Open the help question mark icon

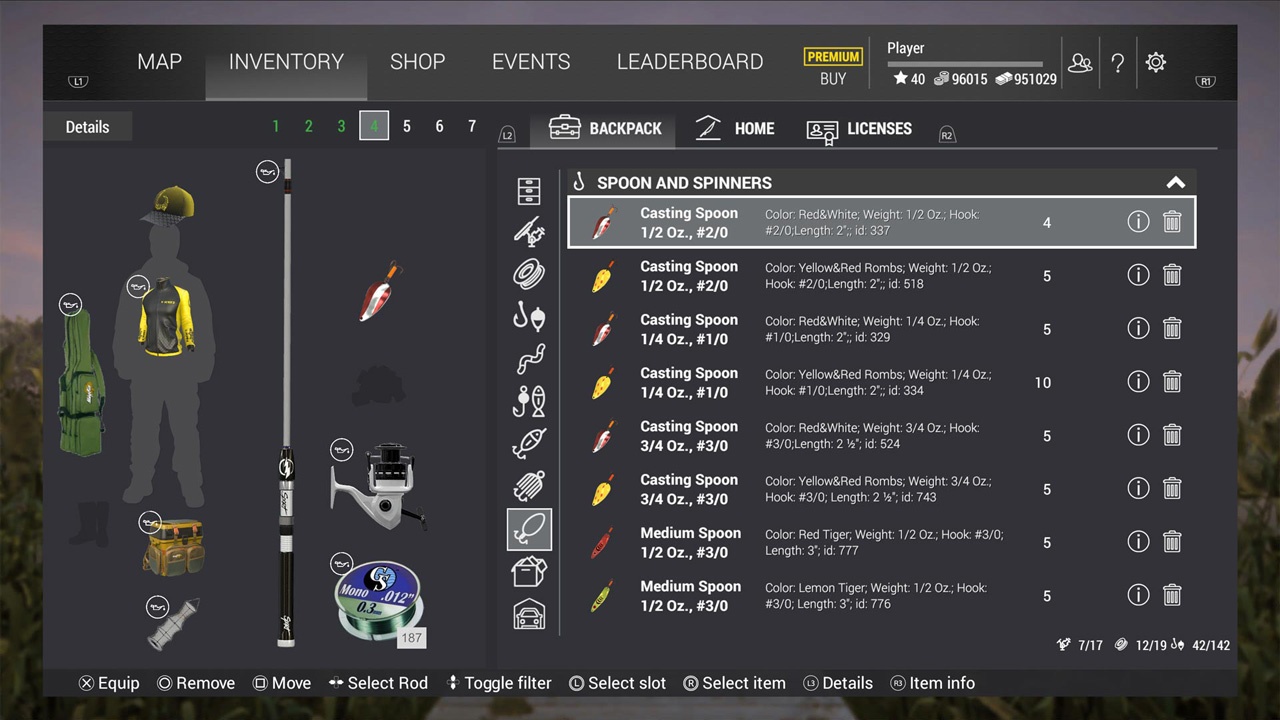1118,62
